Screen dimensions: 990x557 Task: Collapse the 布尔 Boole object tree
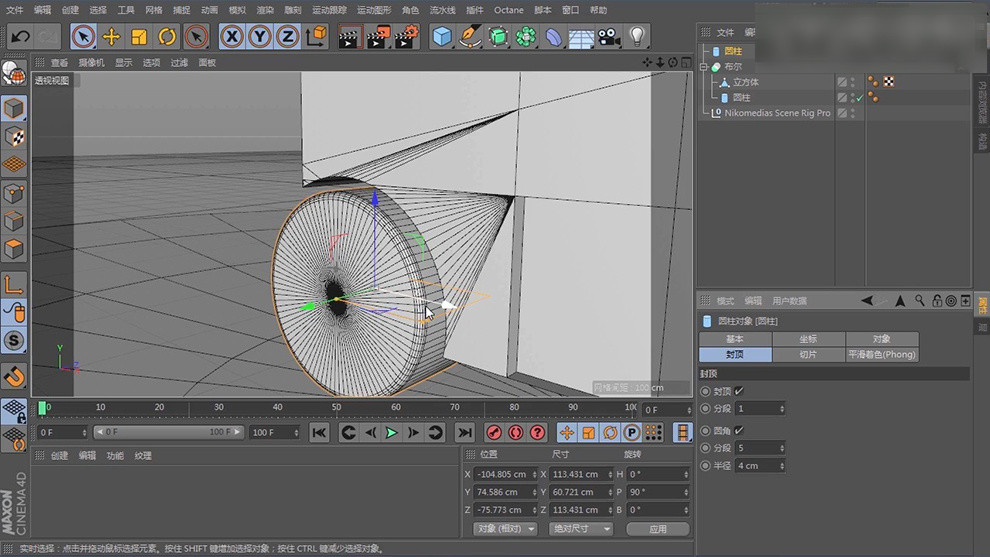point(704,67)
